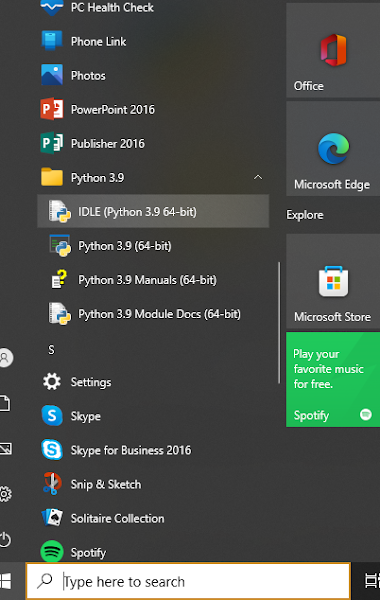Click 'Publisher 2016' text label

click(x=108, y=143)
